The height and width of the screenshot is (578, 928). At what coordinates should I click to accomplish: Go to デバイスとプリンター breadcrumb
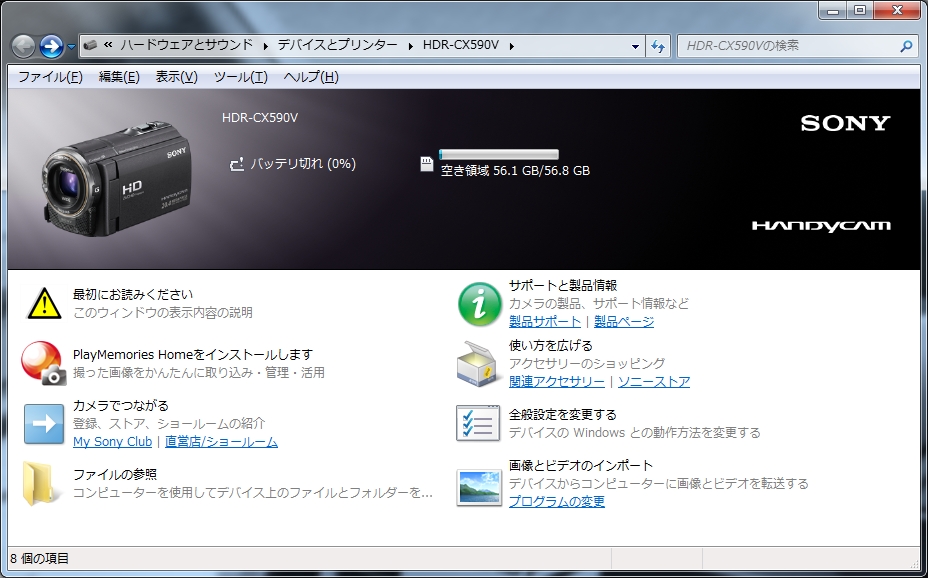click(338, 45)
